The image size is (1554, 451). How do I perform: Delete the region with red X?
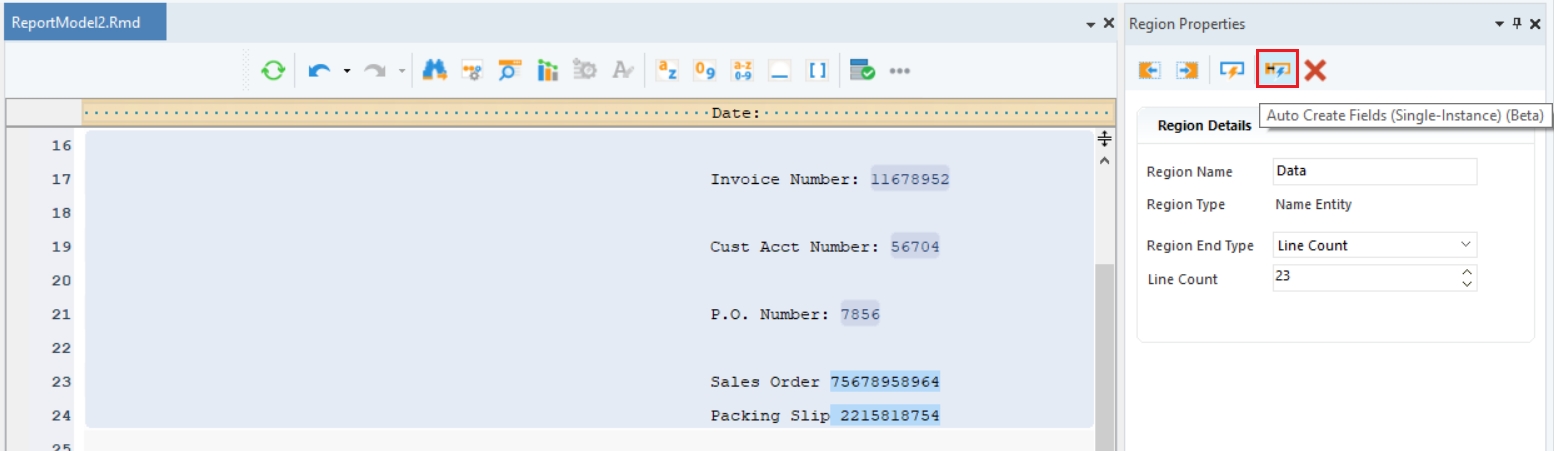point(1315,70)
